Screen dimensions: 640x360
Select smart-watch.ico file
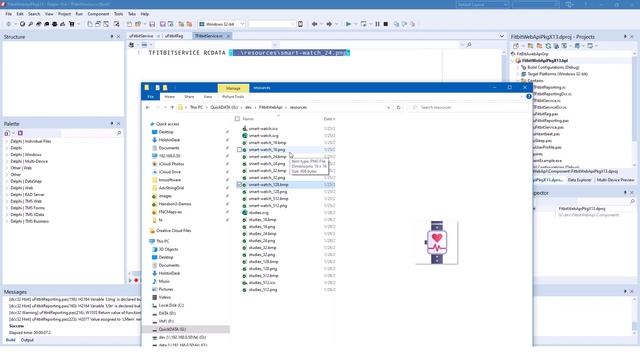tap(263, 129)
